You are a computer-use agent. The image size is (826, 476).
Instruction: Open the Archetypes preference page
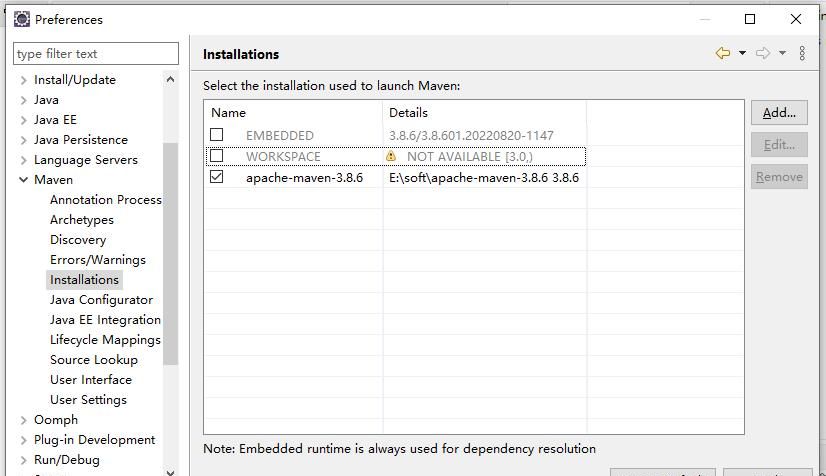82,220
